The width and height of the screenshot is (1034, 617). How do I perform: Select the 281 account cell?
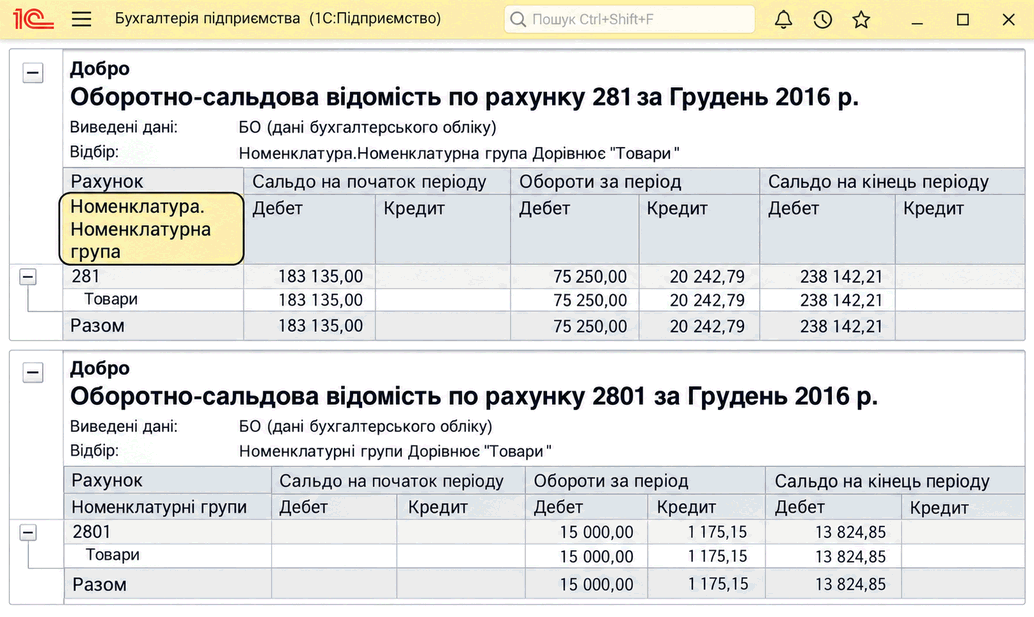[x=153, y=276]
